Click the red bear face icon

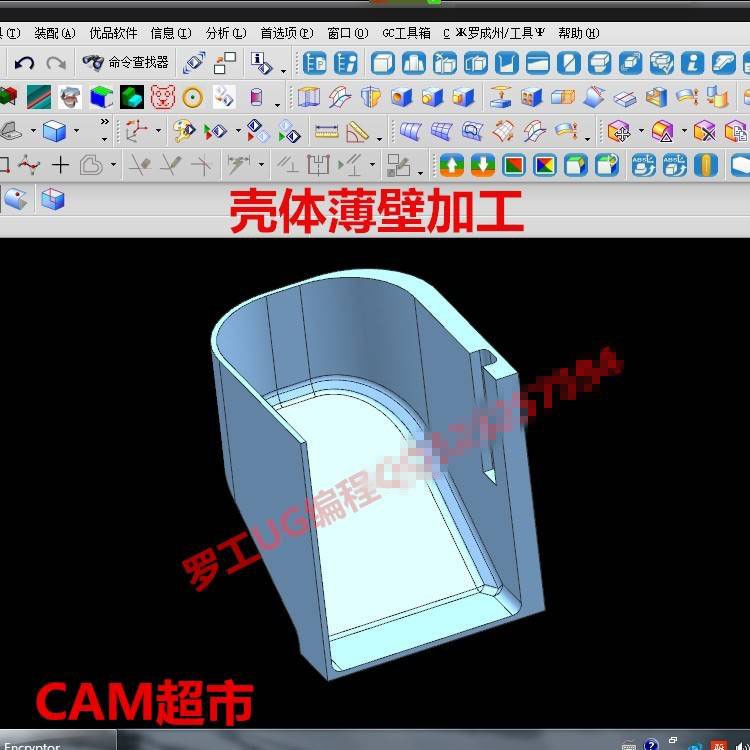pyautogui.click(x=162, y=97)
